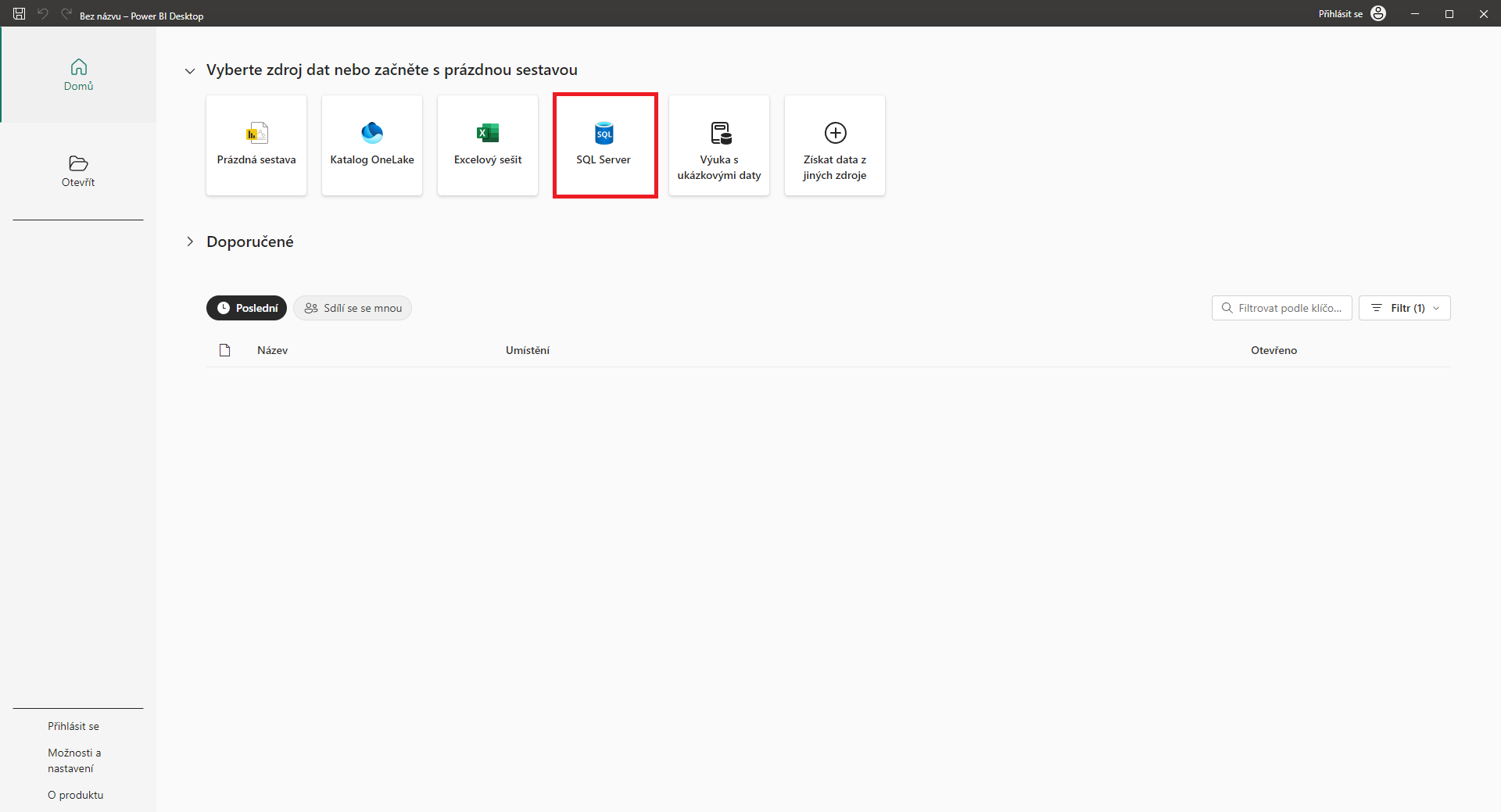The image size is (1501, 812).
Task: Minimize the Power BI Desktop window
Action: pyautogui.click(x=1415, y=14)
